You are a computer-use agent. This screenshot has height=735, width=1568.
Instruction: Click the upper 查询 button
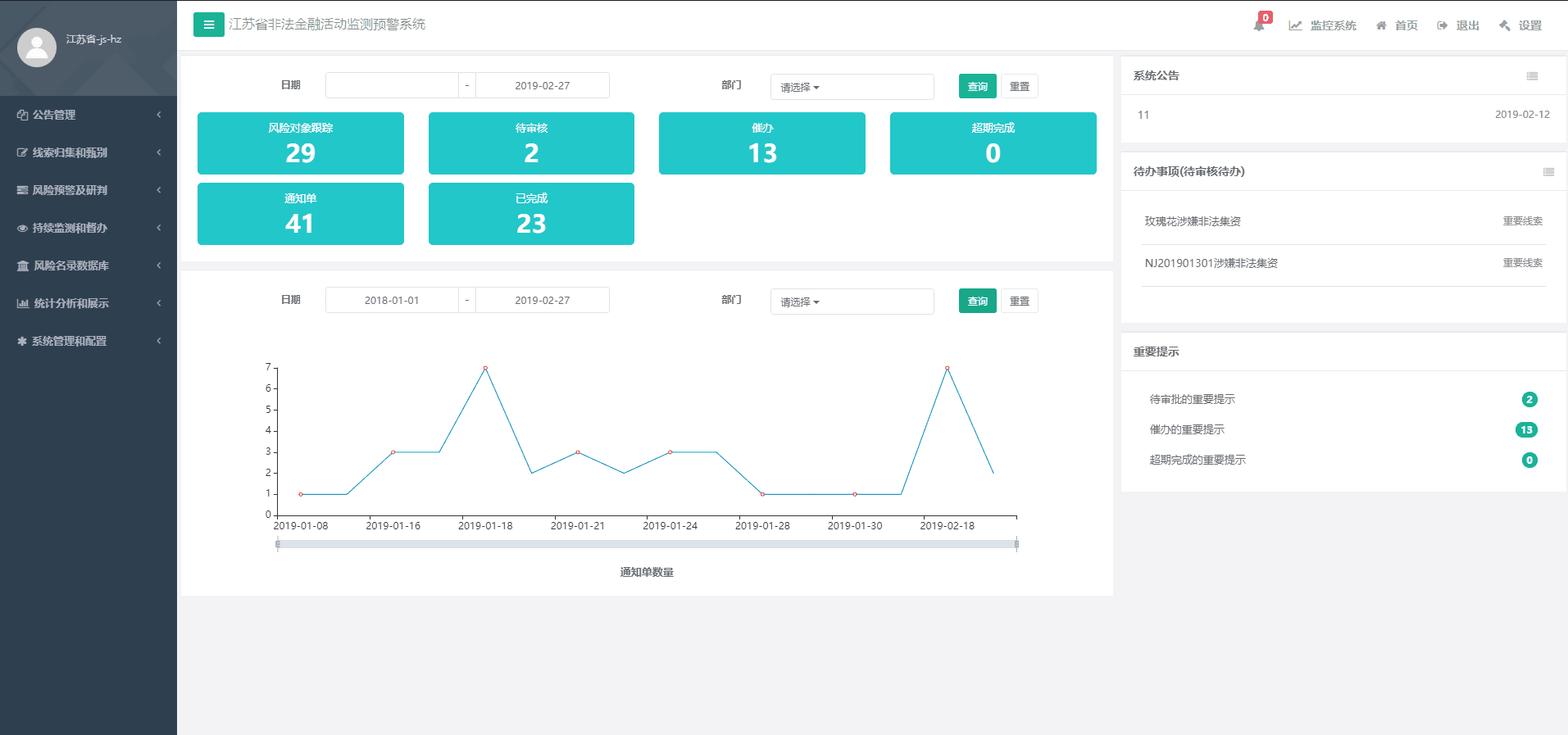pos(977,86)
